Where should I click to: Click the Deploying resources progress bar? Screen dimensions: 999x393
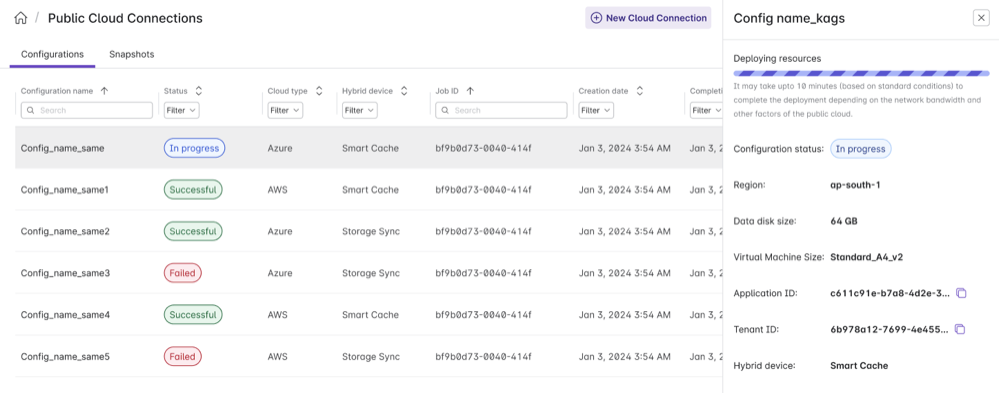861,73
